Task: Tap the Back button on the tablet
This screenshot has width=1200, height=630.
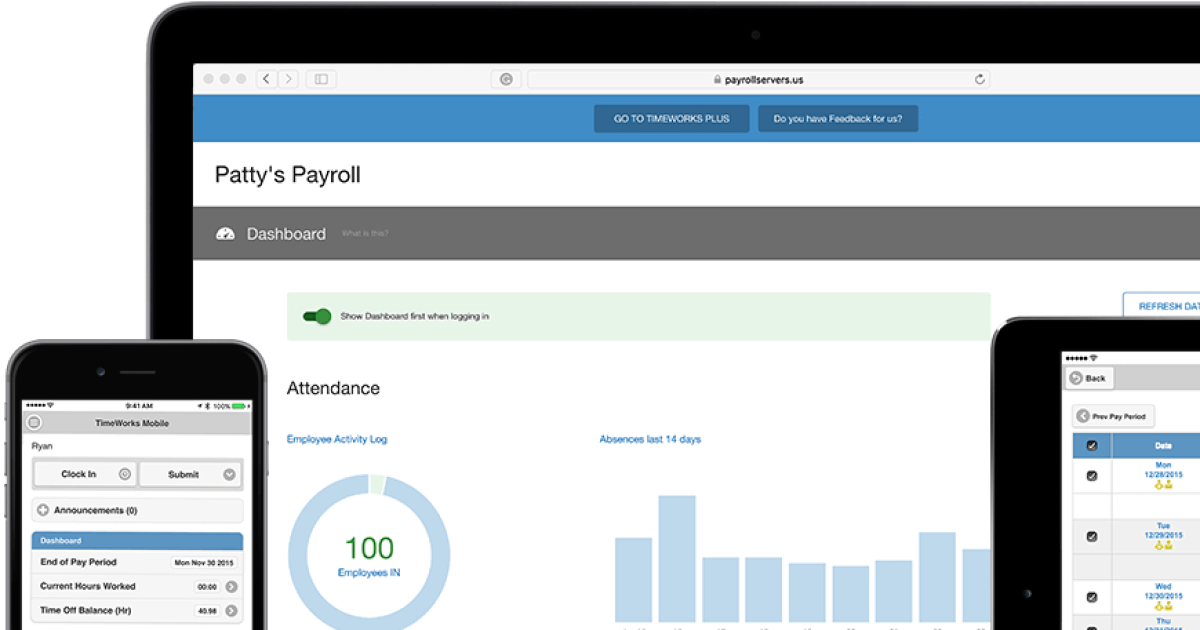Action: tap(1089, 378)
